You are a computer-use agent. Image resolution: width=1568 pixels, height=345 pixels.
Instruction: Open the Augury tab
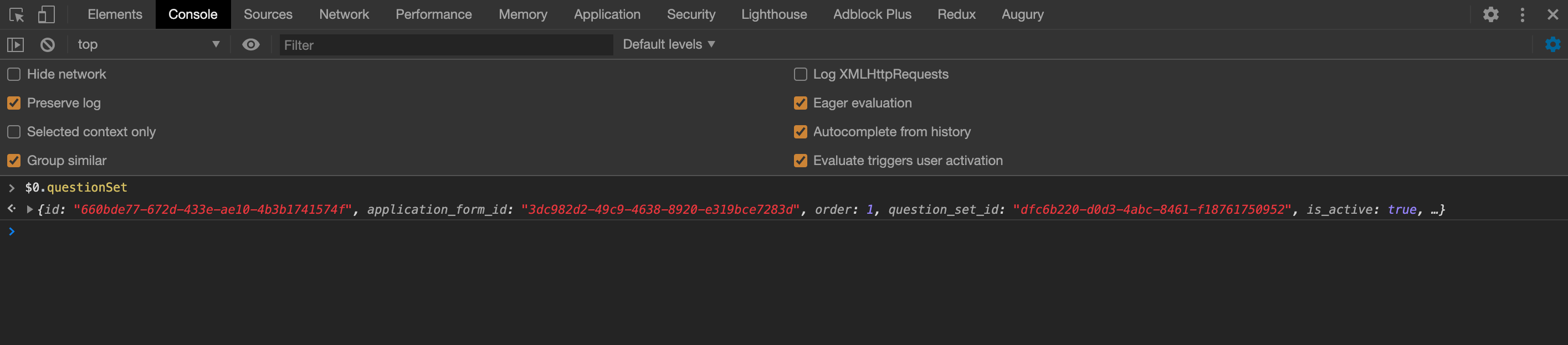tap(1022, 14)
